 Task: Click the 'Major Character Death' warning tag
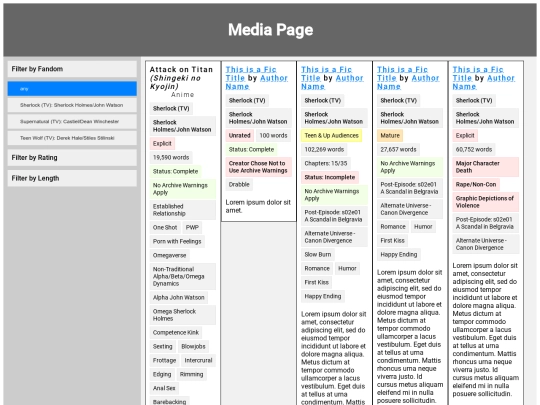[x=486, y=167]
